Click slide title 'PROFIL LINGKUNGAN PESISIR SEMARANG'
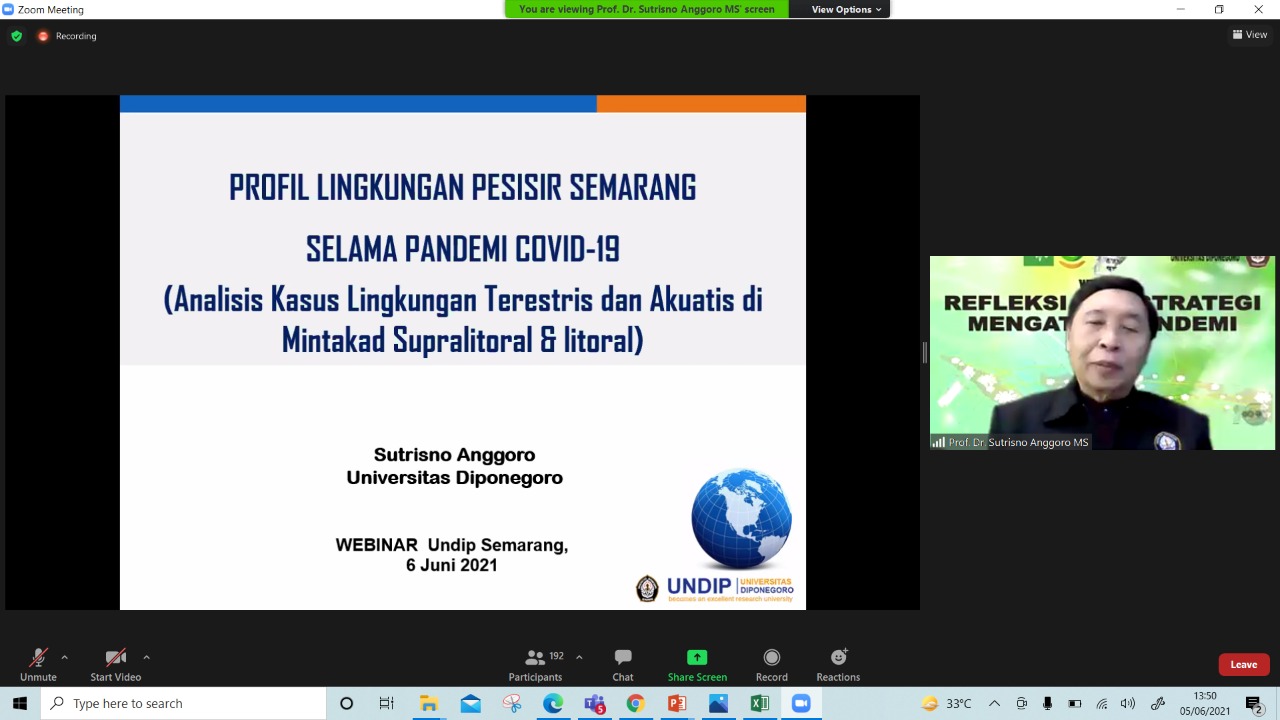This screenshot has height=720, width=1280. (x=462, y=187)
